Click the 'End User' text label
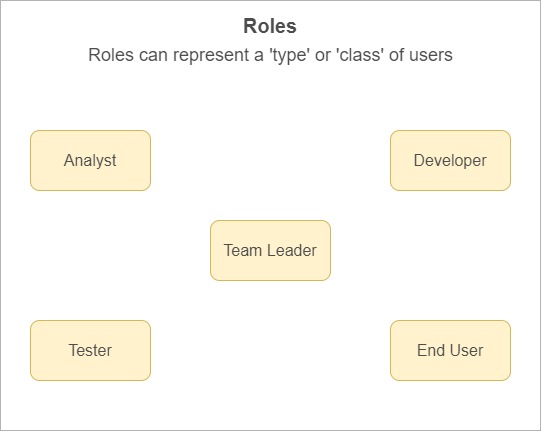Viewport: 541px width, 431px height. (x=450, y=351)
